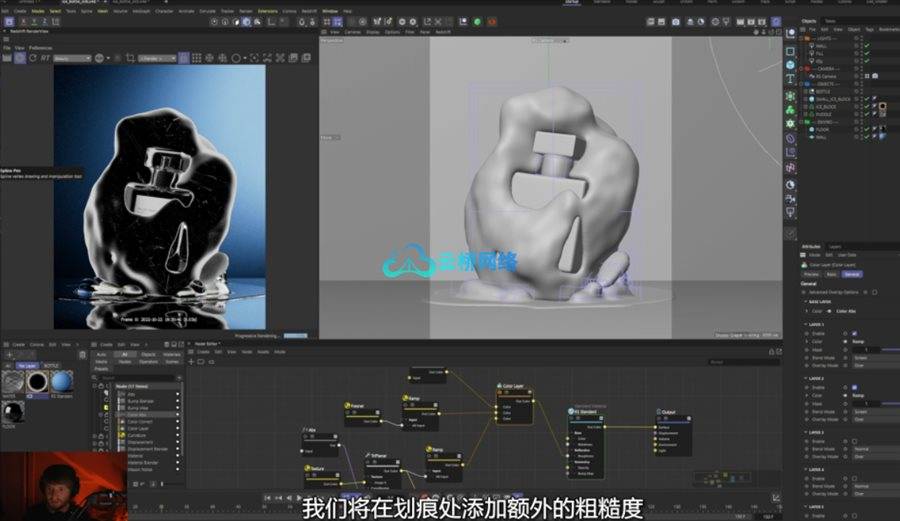Select the blue RS Standard material thumbnail

pos(61,382)
